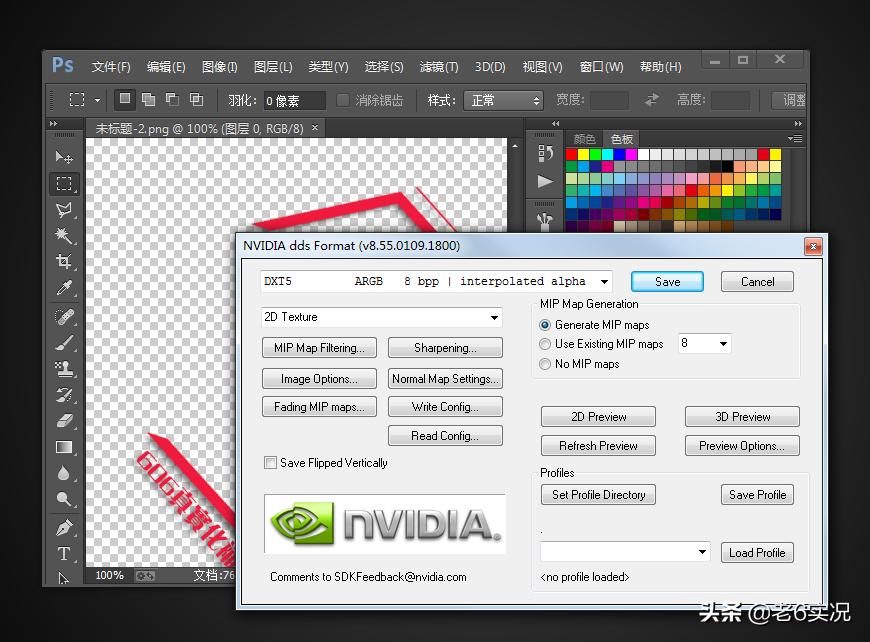Viewport: 870px width, 642px height.
Task: Open Normal Map Settings
Action: [446, 379]
